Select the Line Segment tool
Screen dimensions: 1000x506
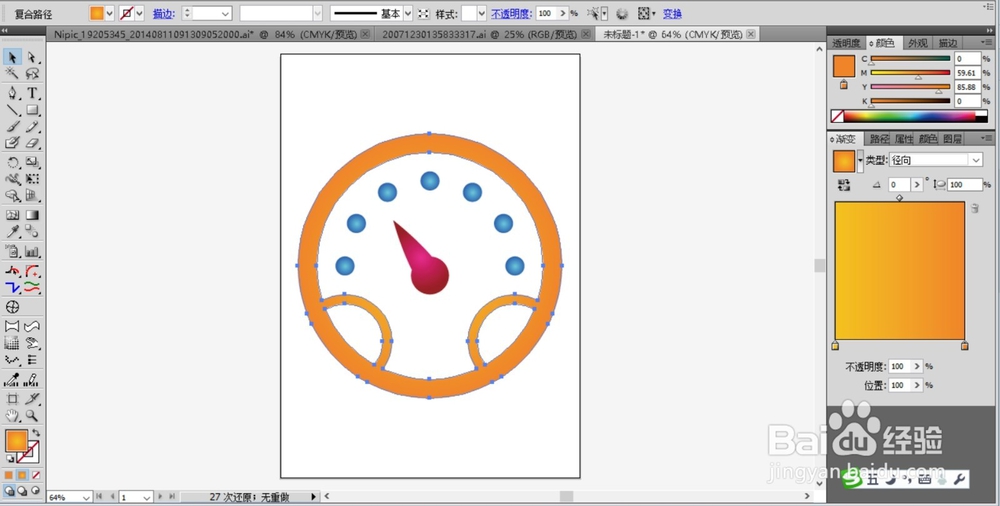click(12, 110)
